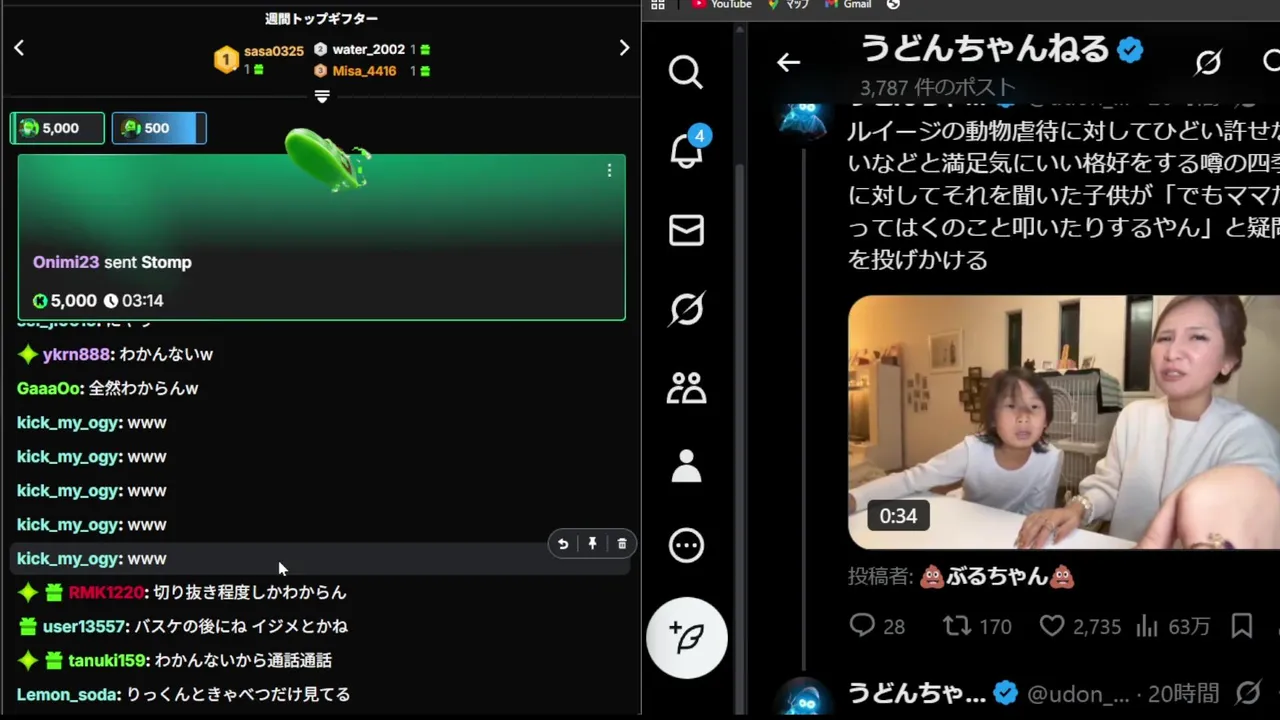The width and height of the screenshot is (1280, 720).
Task: Open the YouTube bookmark in browser bar
Action: click(x=721, y=5)
